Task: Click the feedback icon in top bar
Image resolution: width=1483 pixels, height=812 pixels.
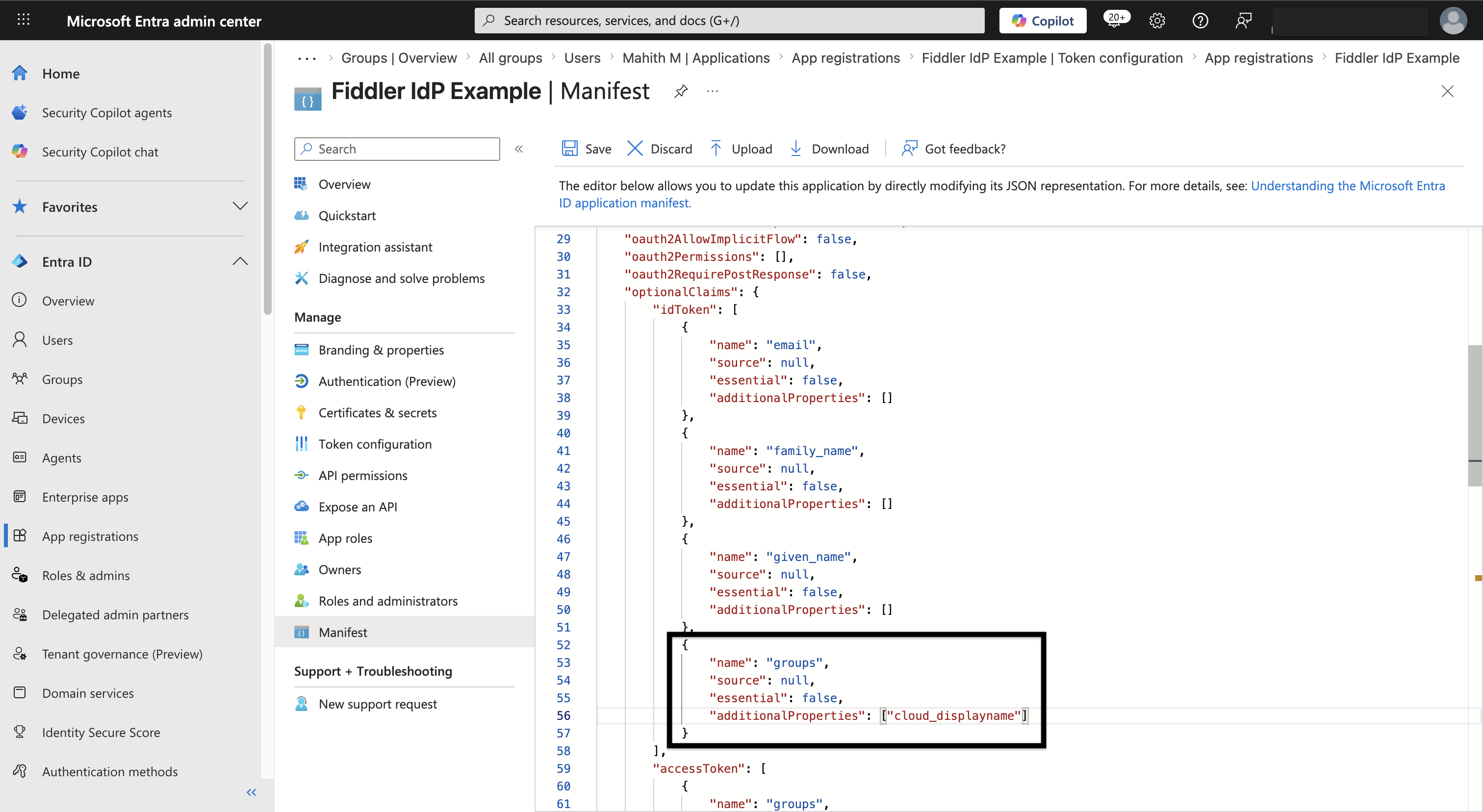Action: 1244,21
